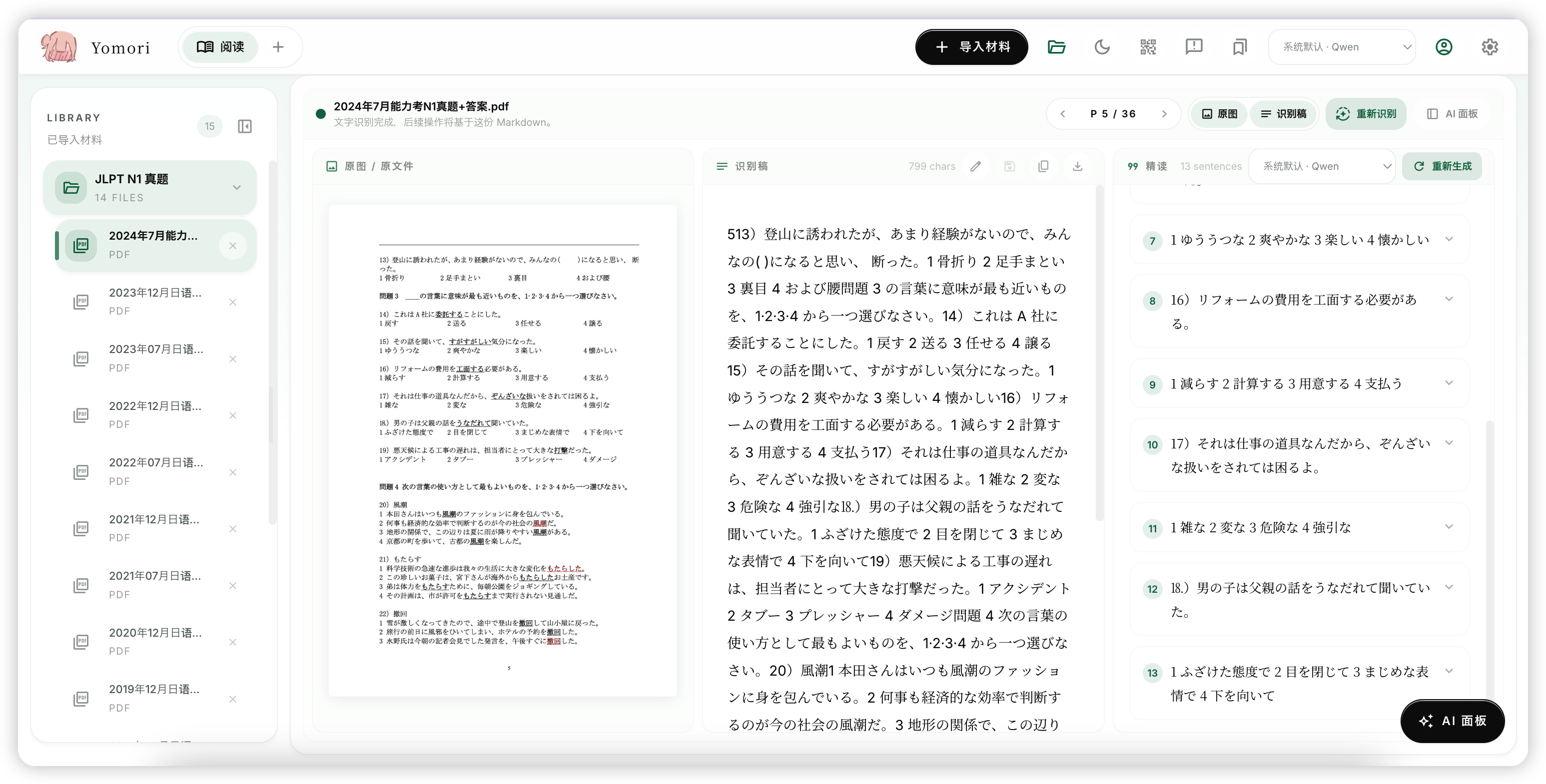Open the settings gear icon
Viewport: 1546px width, 784px height.
1490,47
